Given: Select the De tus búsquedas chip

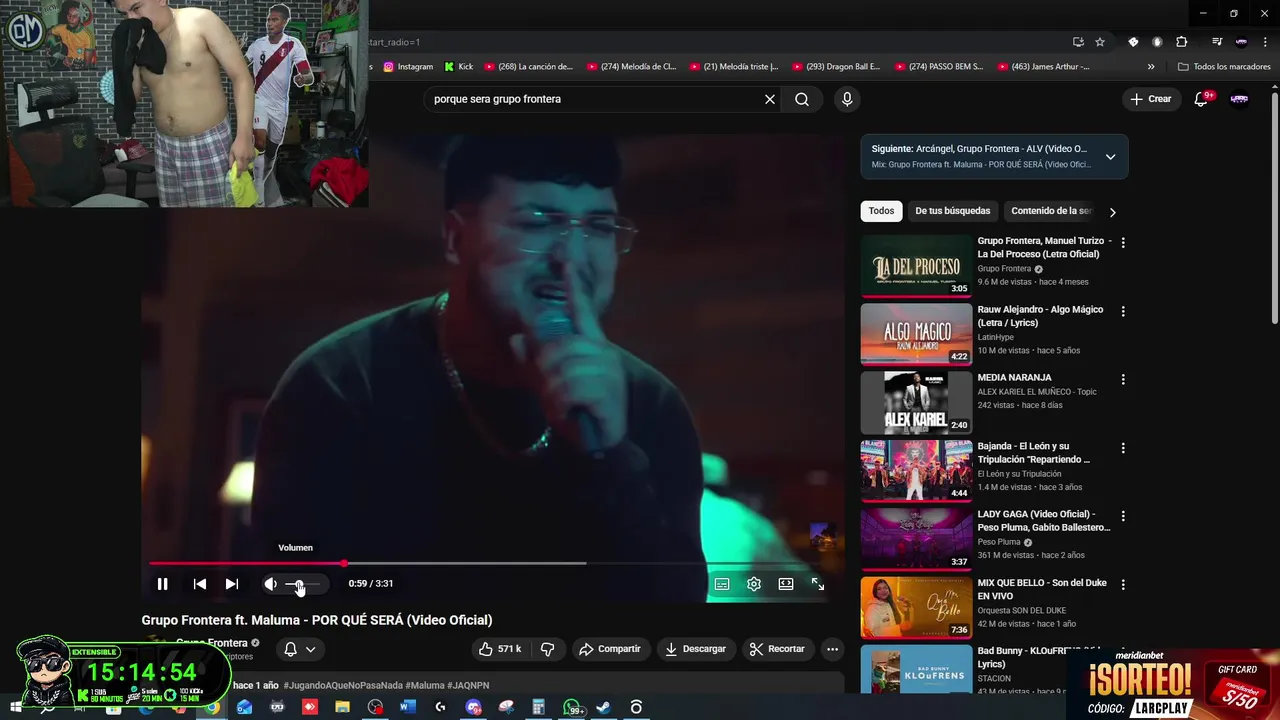Looking at the screenshot, I should tap(952, 211).
